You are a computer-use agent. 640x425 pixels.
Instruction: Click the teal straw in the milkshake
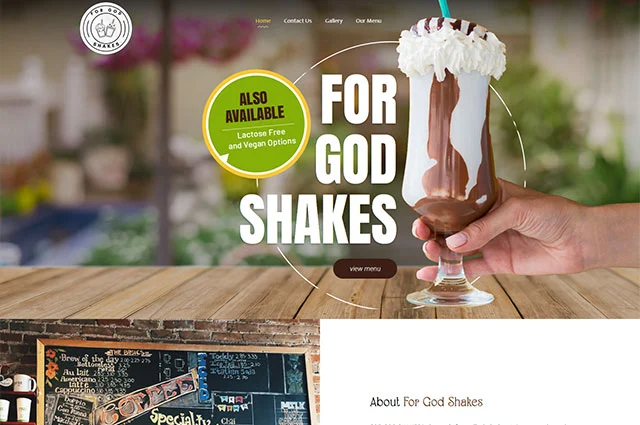coord(444,9)
